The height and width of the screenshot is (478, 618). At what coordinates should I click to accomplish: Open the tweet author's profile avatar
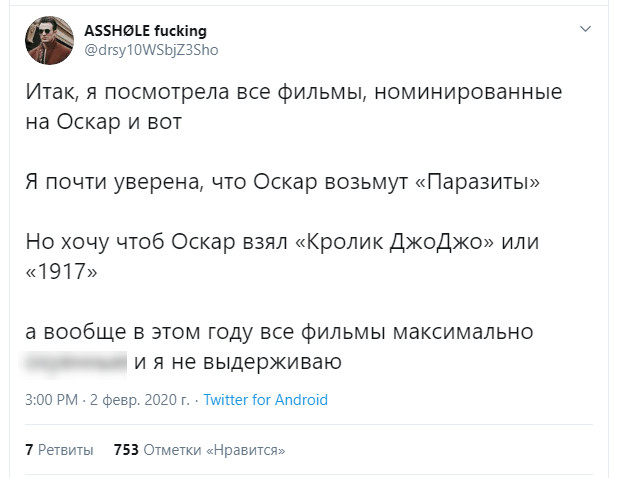[50, 40]
